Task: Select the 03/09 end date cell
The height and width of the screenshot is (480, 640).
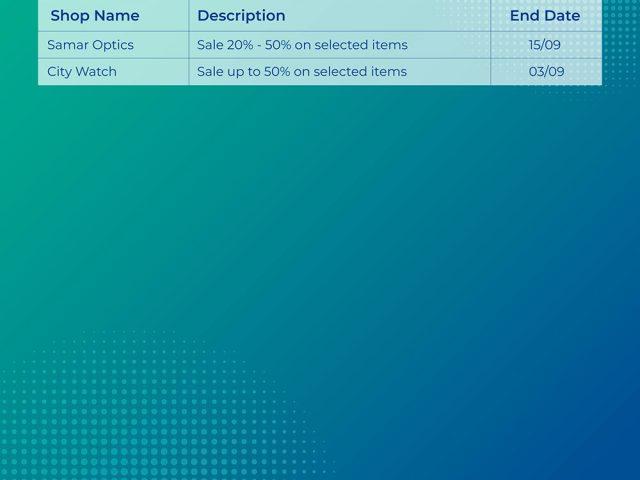Action: [x=546, y=72]
